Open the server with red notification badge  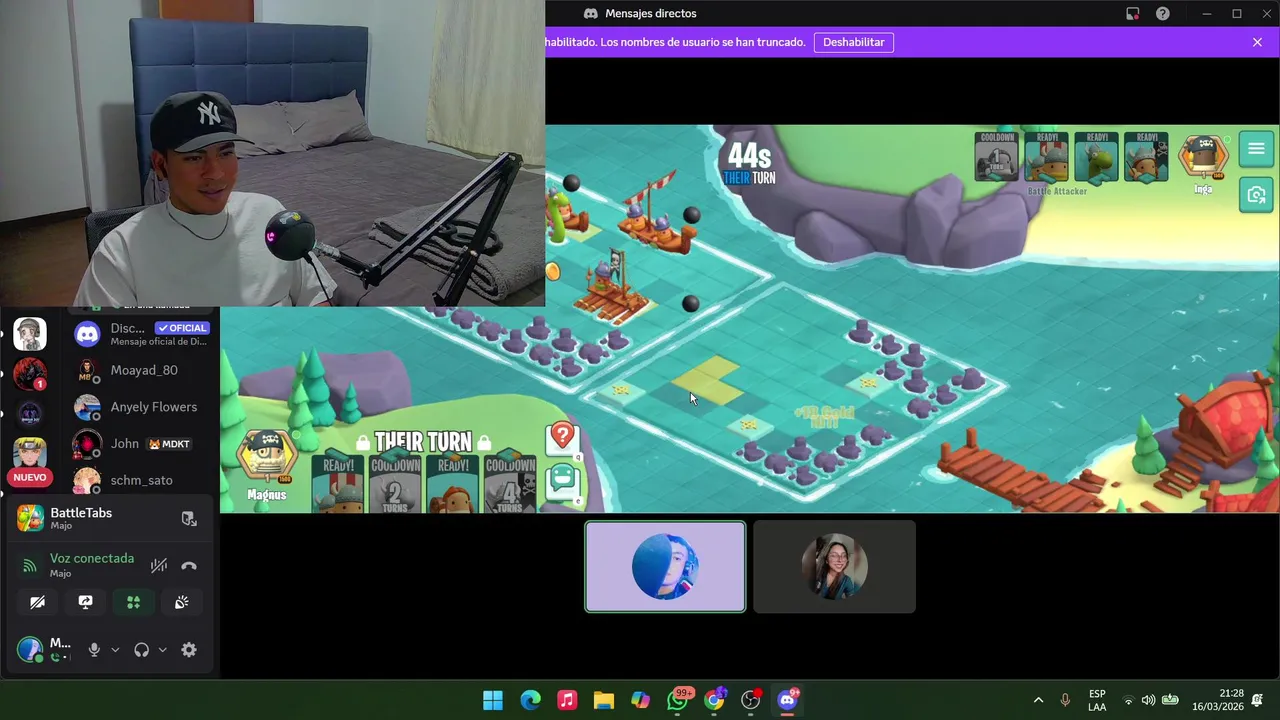[29, 374]
